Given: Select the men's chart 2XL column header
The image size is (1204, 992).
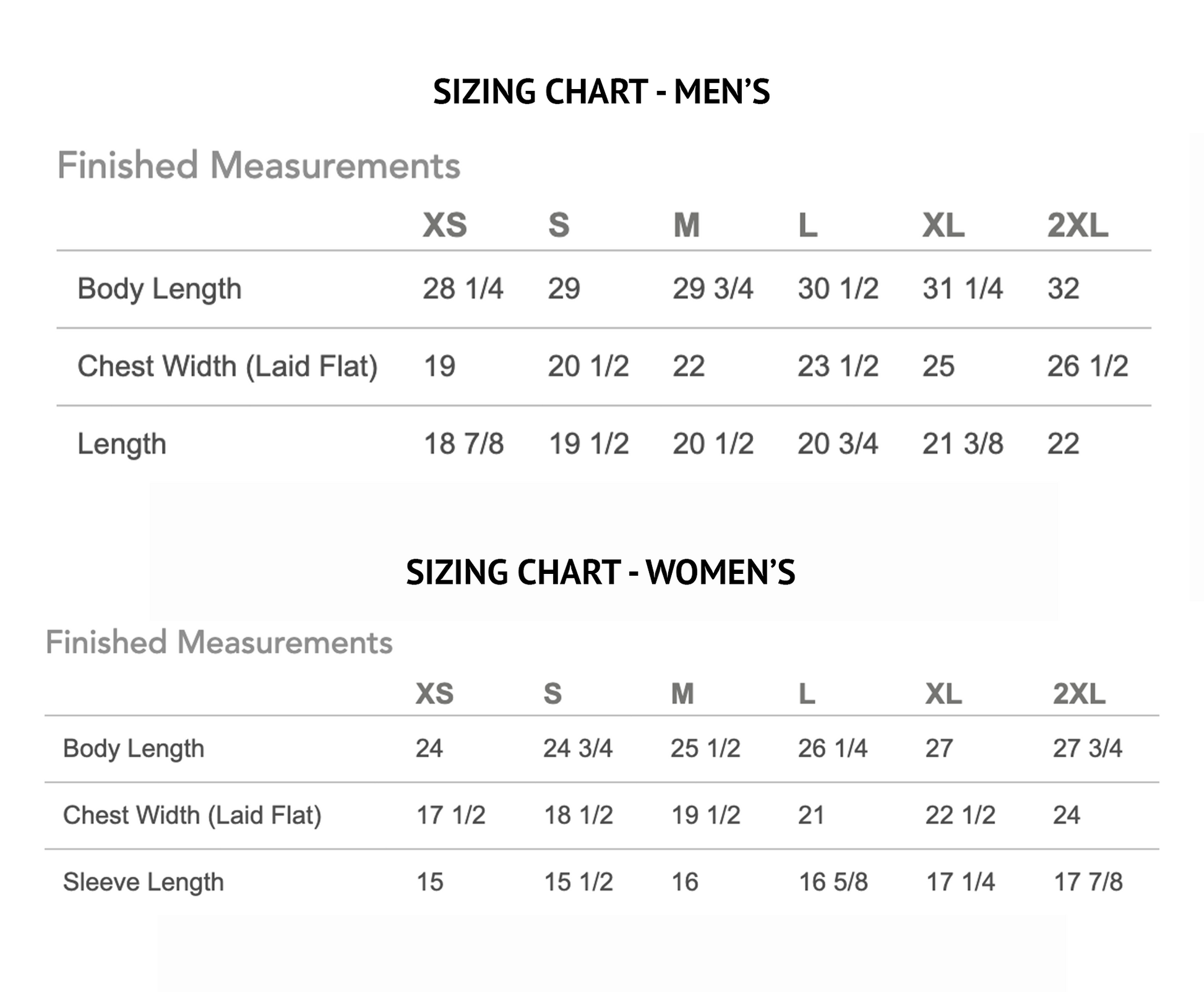Looking at the screenshot, I should click(x=1077, y=225).
